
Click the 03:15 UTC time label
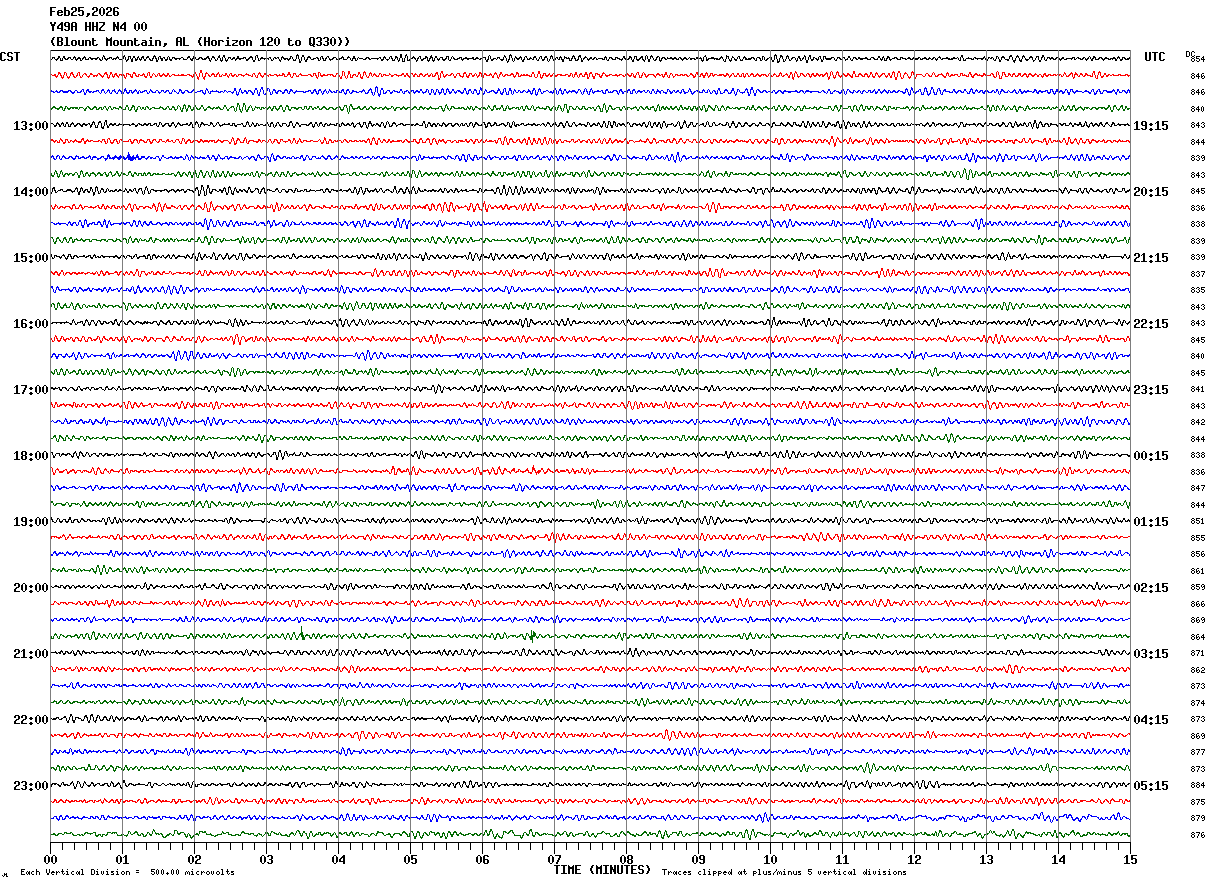(1151, 654)
